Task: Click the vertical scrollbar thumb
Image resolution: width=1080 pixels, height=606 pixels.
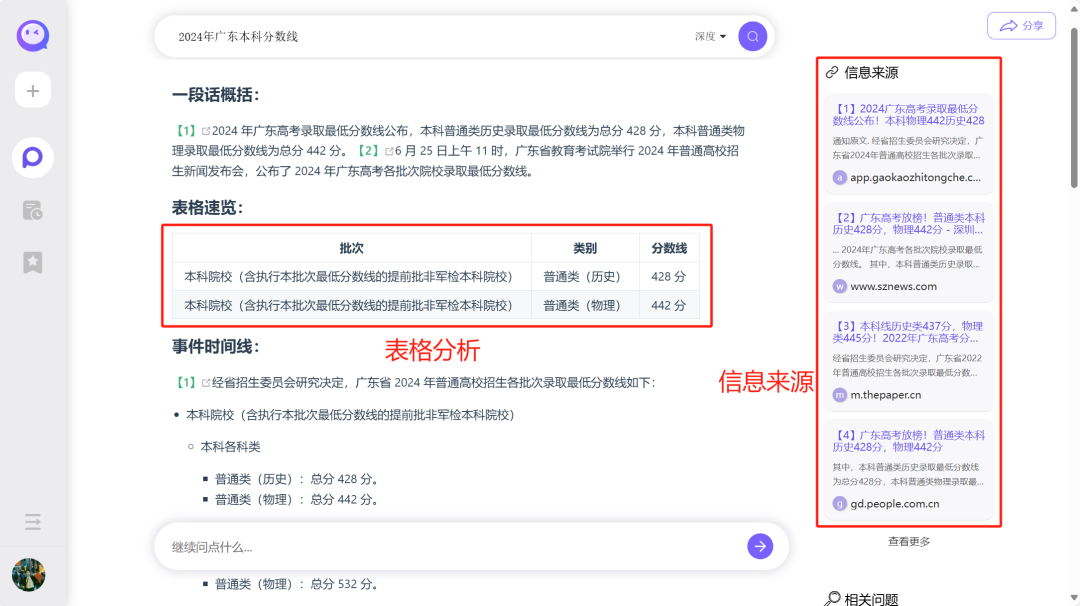Action: (x=1074, y=107)
